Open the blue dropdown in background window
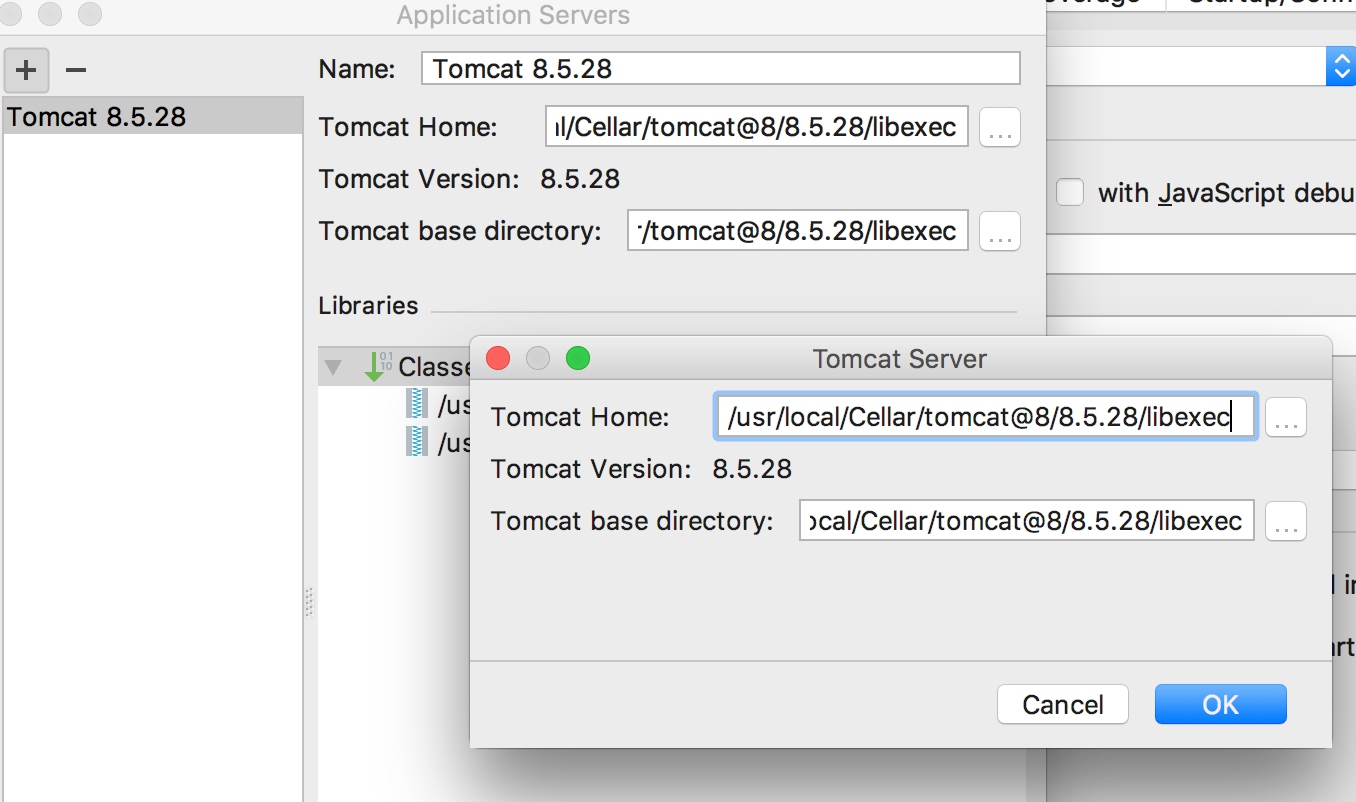The width and height of the screenshot is (1356, 802). pyautogui.click(x=1340, y=66)
